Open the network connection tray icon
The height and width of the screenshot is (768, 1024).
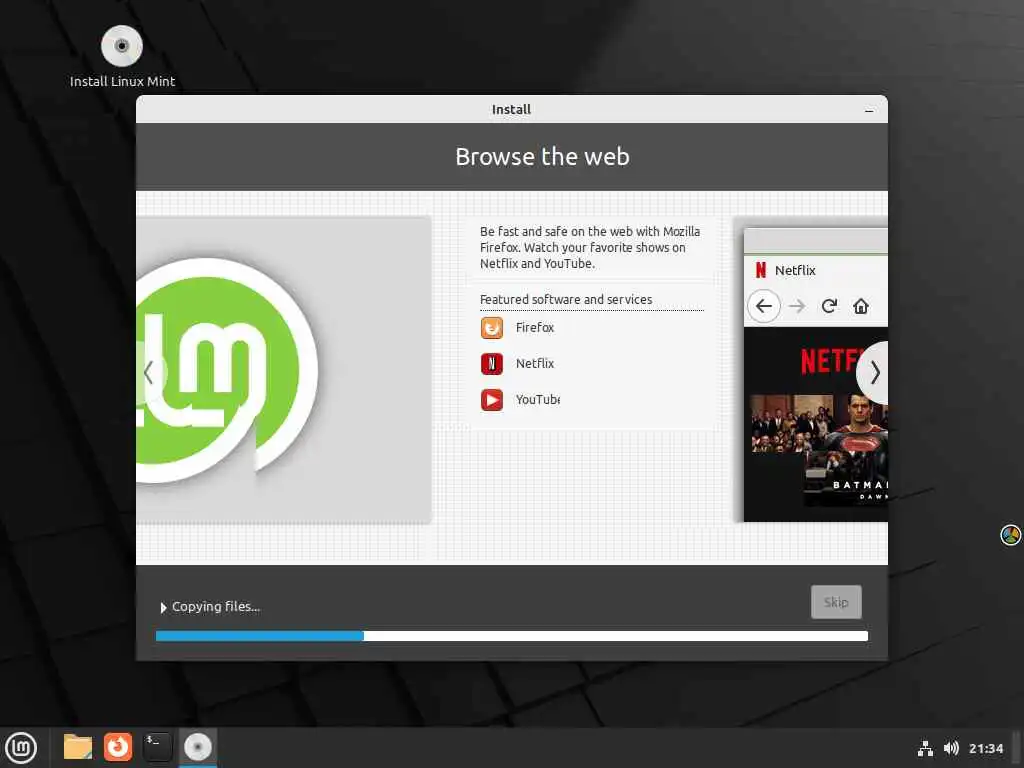pos(925,748)
